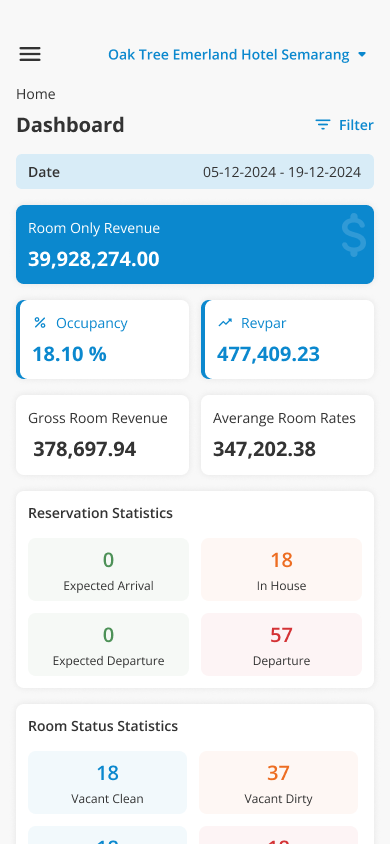Image resolution: width=390 pixels, height=844 pixels.
Task: Click the Dashboard page title
Action: click(70, 125)
